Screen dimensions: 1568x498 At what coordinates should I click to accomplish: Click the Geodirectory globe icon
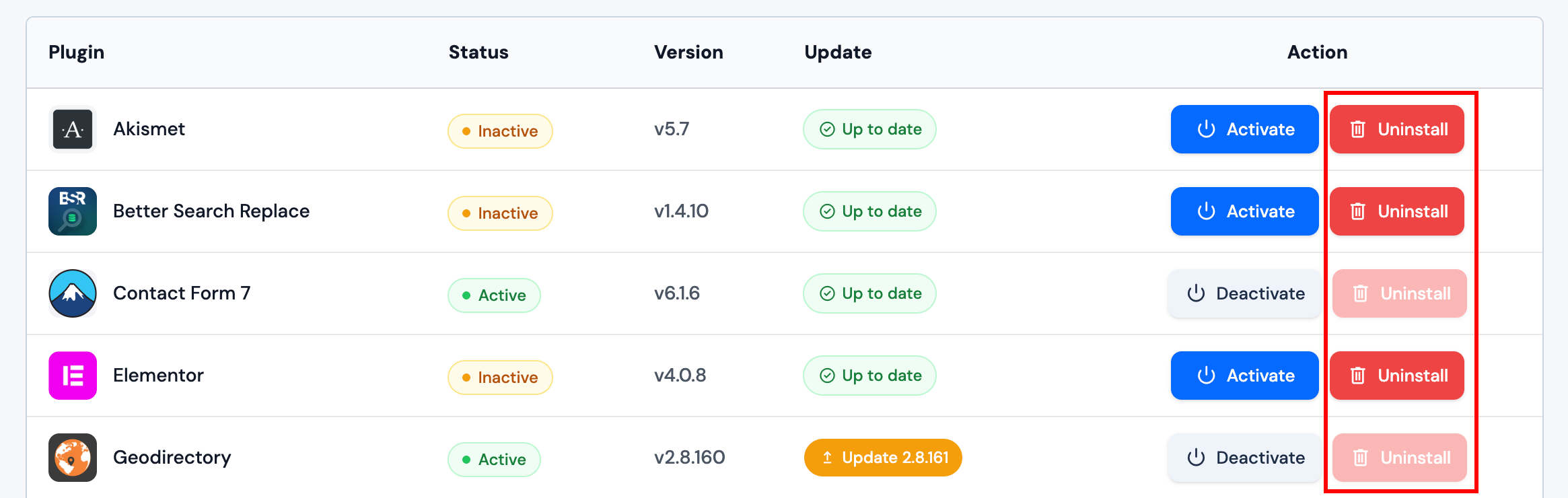click(73, 458)
